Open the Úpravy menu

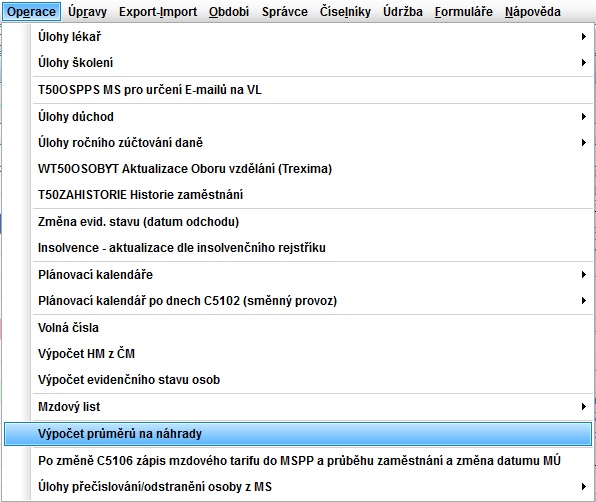coord(87,12)
